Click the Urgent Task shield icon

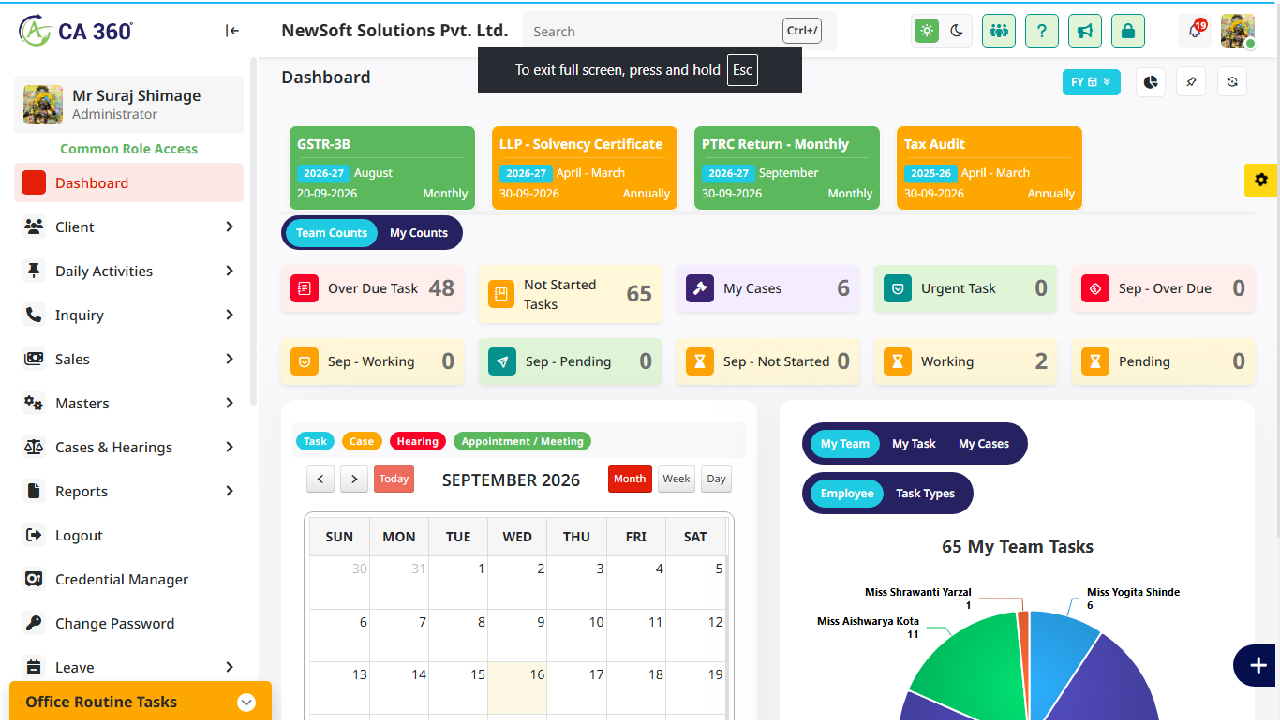[897, 289]
